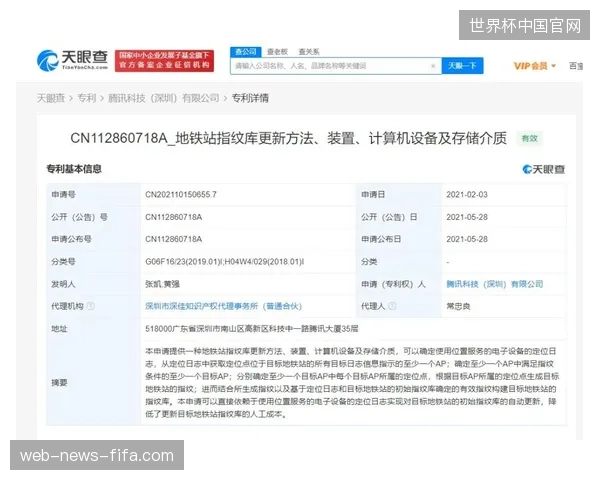
Task: Go to 专利 breadcrumb link
Action: point(86,98)
